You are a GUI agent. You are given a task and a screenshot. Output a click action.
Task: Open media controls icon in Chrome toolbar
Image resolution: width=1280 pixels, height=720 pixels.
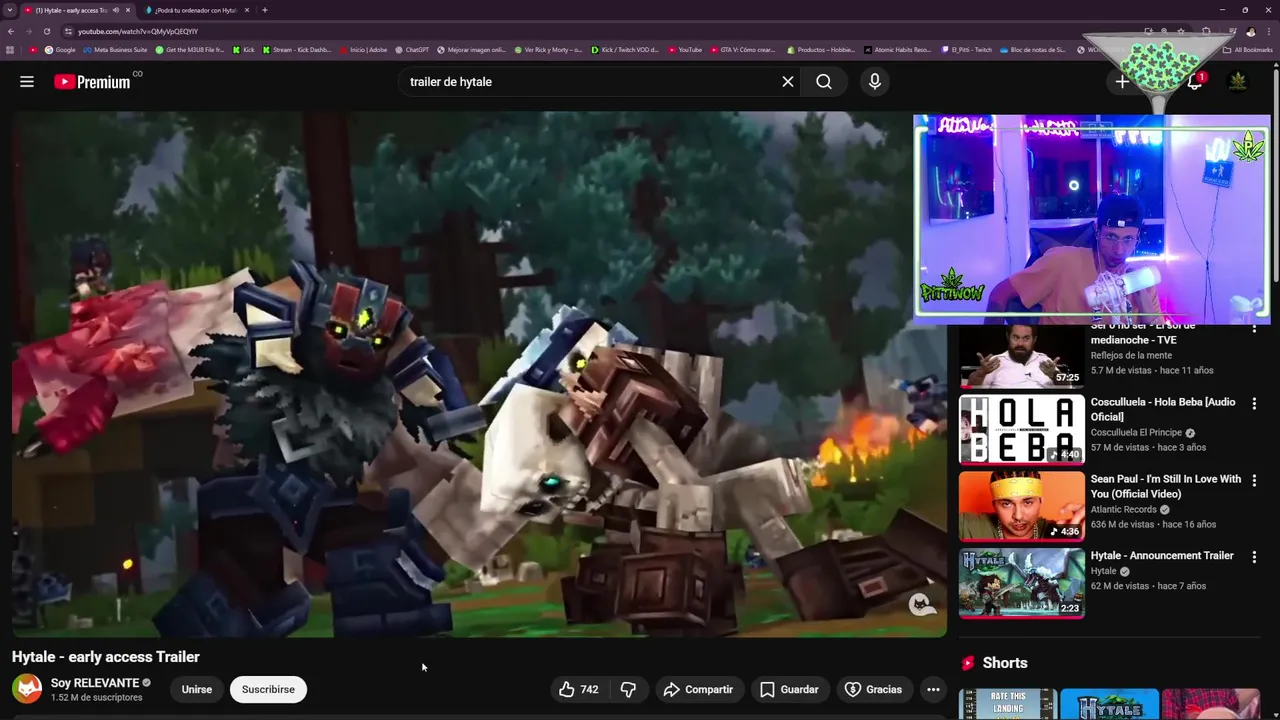1232,31
